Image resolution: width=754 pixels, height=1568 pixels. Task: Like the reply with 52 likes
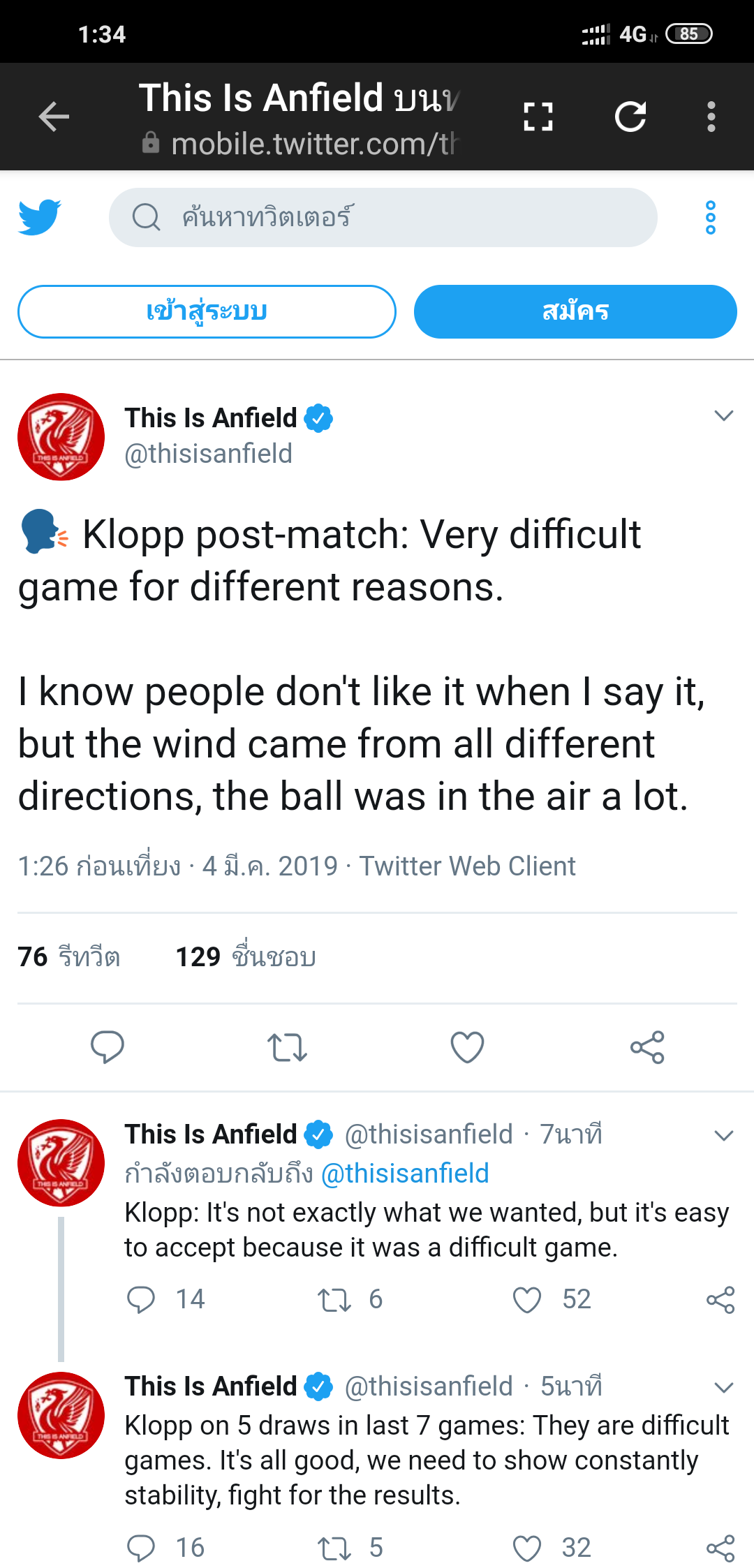[527, 1300]
